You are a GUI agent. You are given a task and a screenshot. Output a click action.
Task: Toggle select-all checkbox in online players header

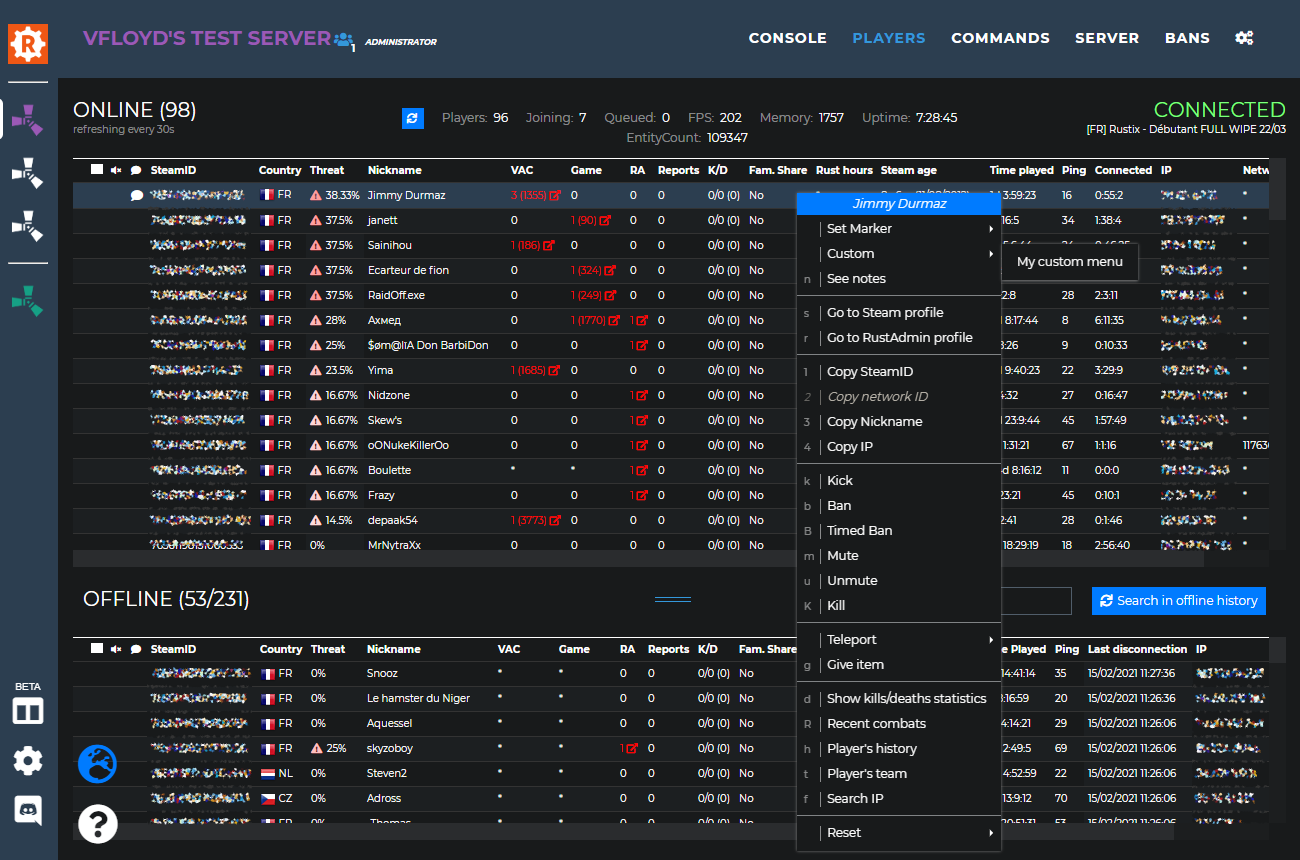(x=97, y=169)
